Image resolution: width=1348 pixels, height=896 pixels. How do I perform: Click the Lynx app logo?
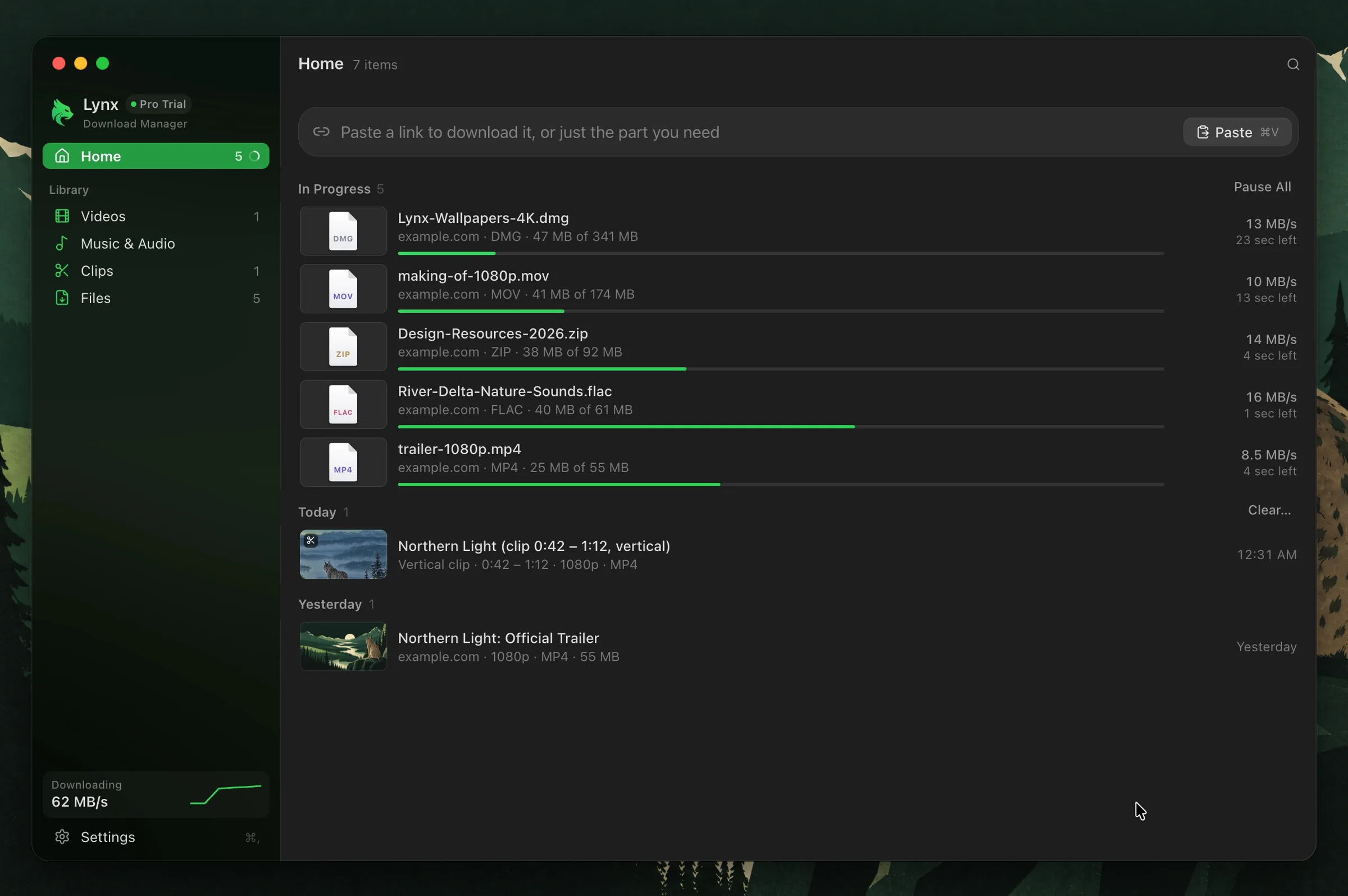[x=62, y=112]
